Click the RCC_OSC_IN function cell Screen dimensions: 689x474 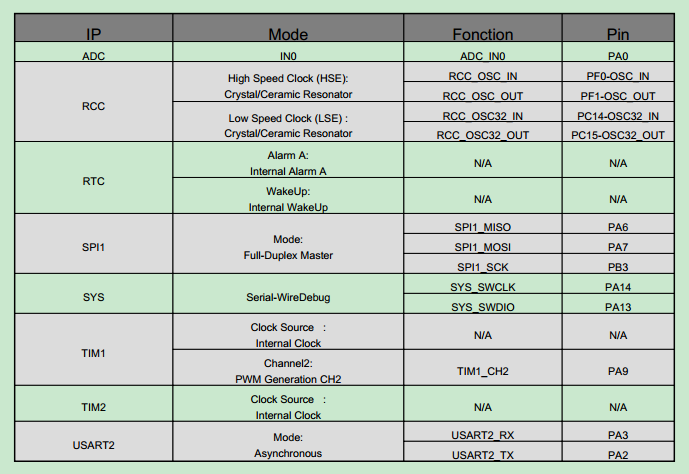483,72
